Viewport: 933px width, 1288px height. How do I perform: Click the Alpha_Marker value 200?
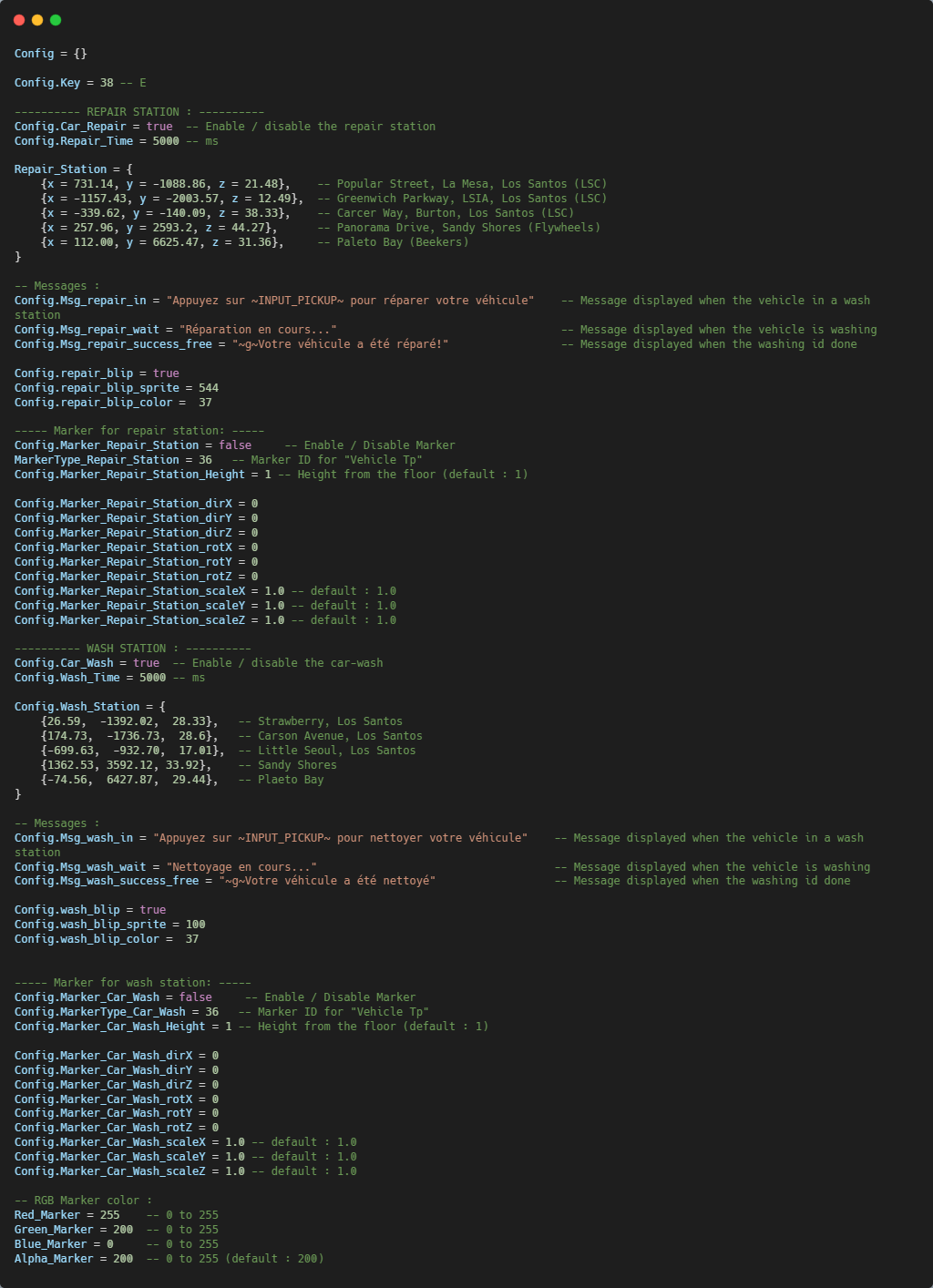(123, 1259)
